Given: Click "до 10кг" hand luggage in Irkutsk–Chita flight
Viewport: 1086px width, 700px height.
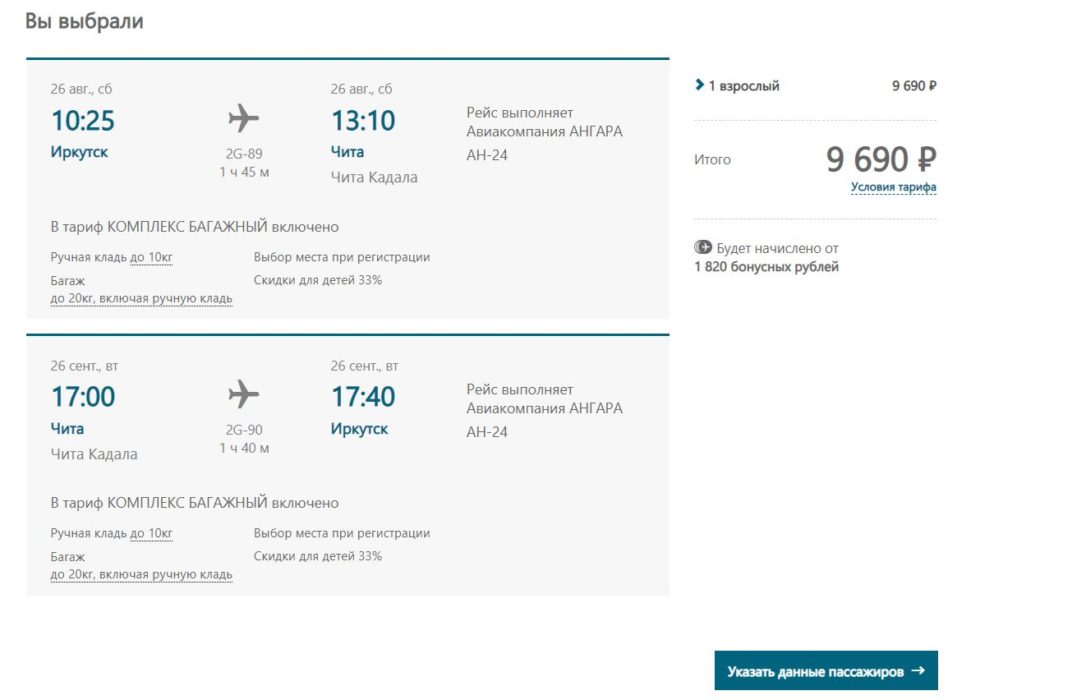Looking at the screenshot, I should [x=151, y=258].
